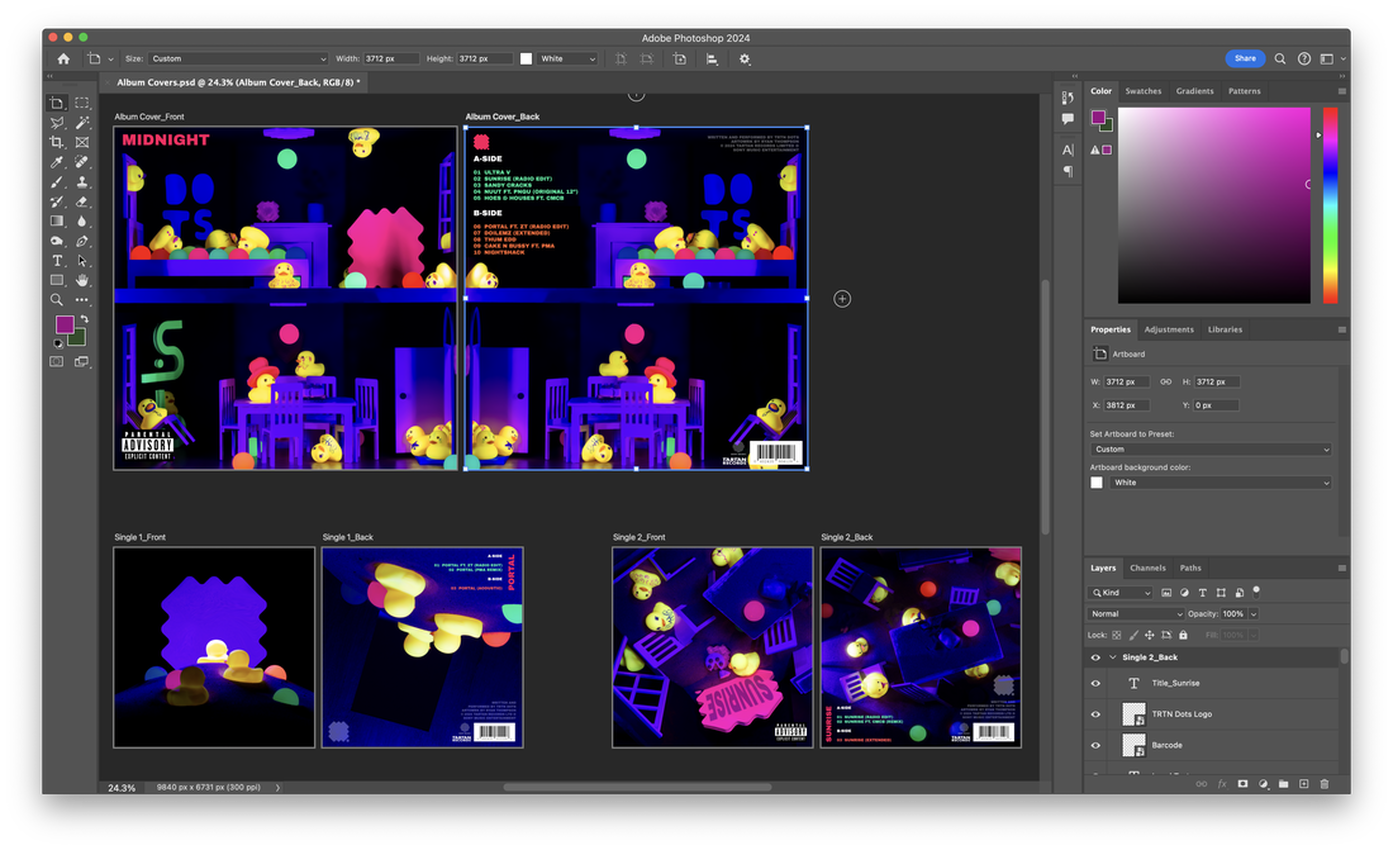Select the Pen tool
The height and width of the screenshot is (850, 1393).
click(x=82, y=241)
